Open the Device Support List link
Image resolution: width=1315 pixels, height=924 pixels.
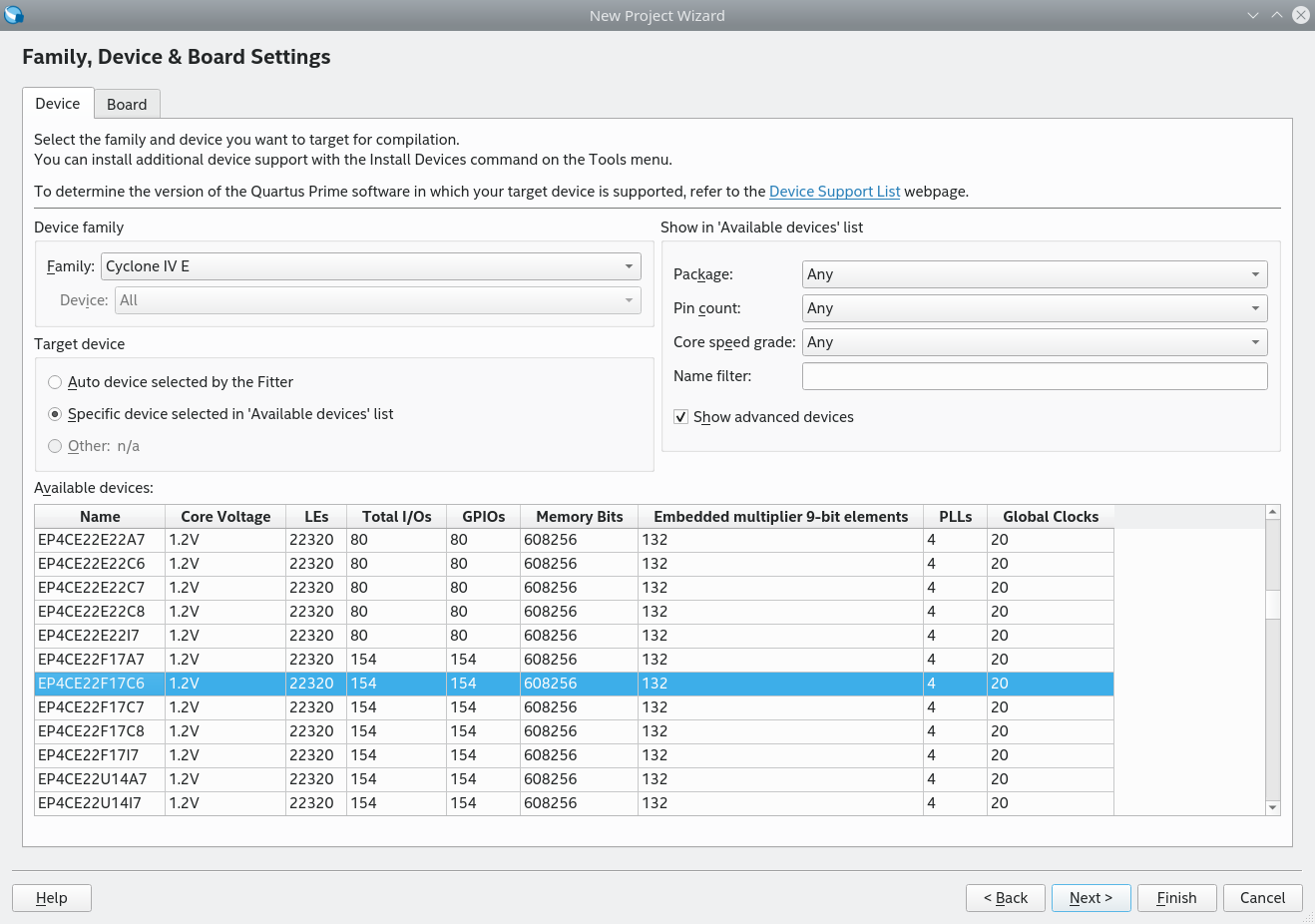pos(834,192)
